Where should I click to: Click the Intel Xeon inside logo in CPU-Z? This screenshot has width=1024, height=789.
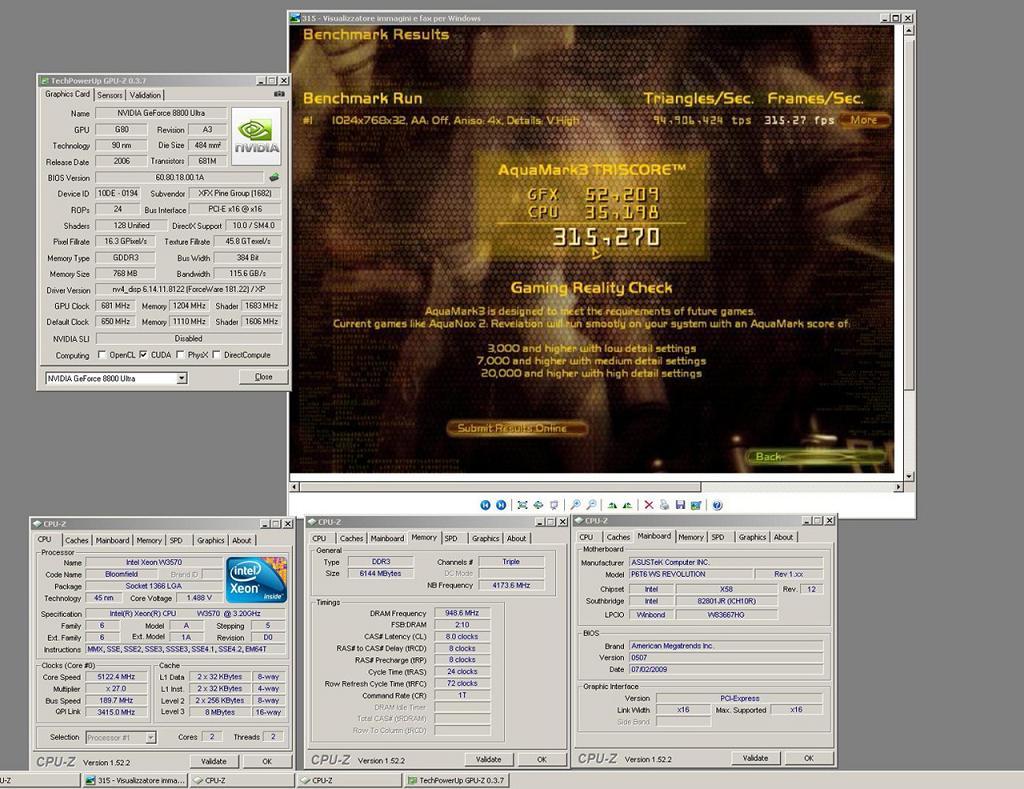(256, 580)
